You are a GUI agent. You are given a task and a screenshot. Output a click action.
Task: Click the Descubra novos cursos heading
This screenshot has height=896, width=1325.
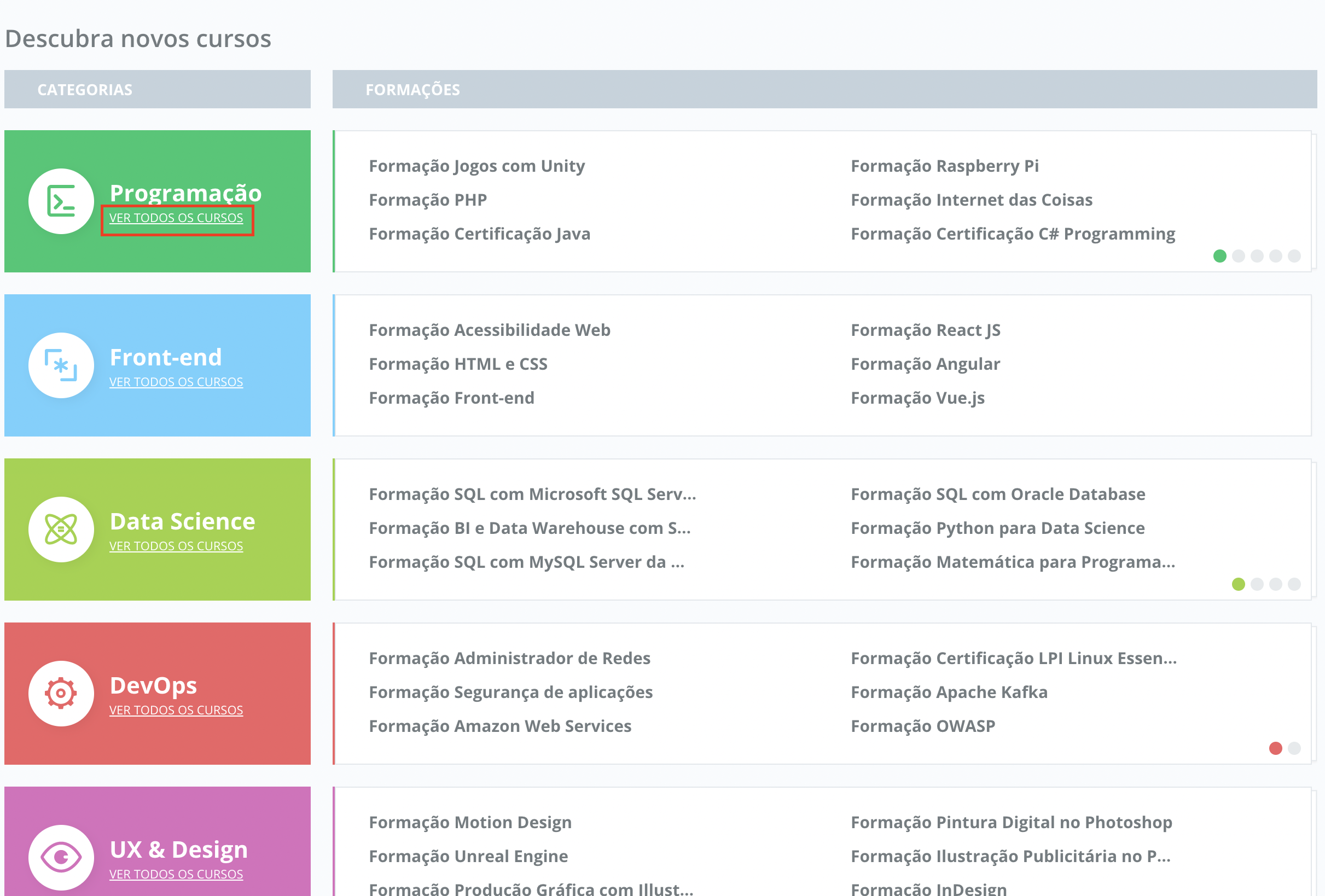coord(138,39)
